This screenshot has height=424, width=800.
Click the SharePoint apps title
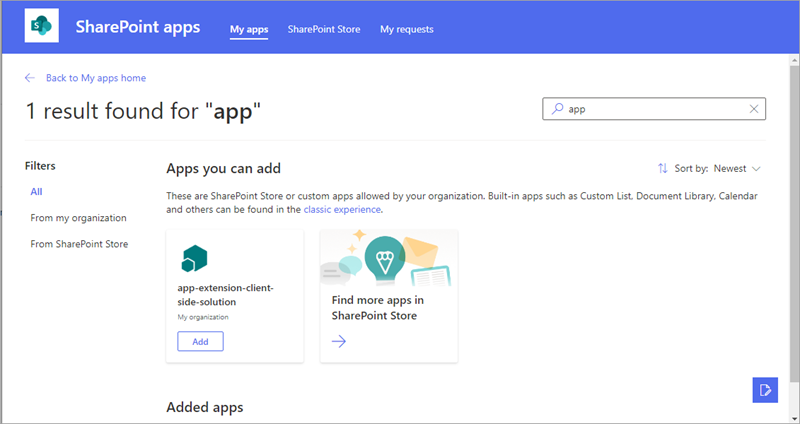point(138,27)
